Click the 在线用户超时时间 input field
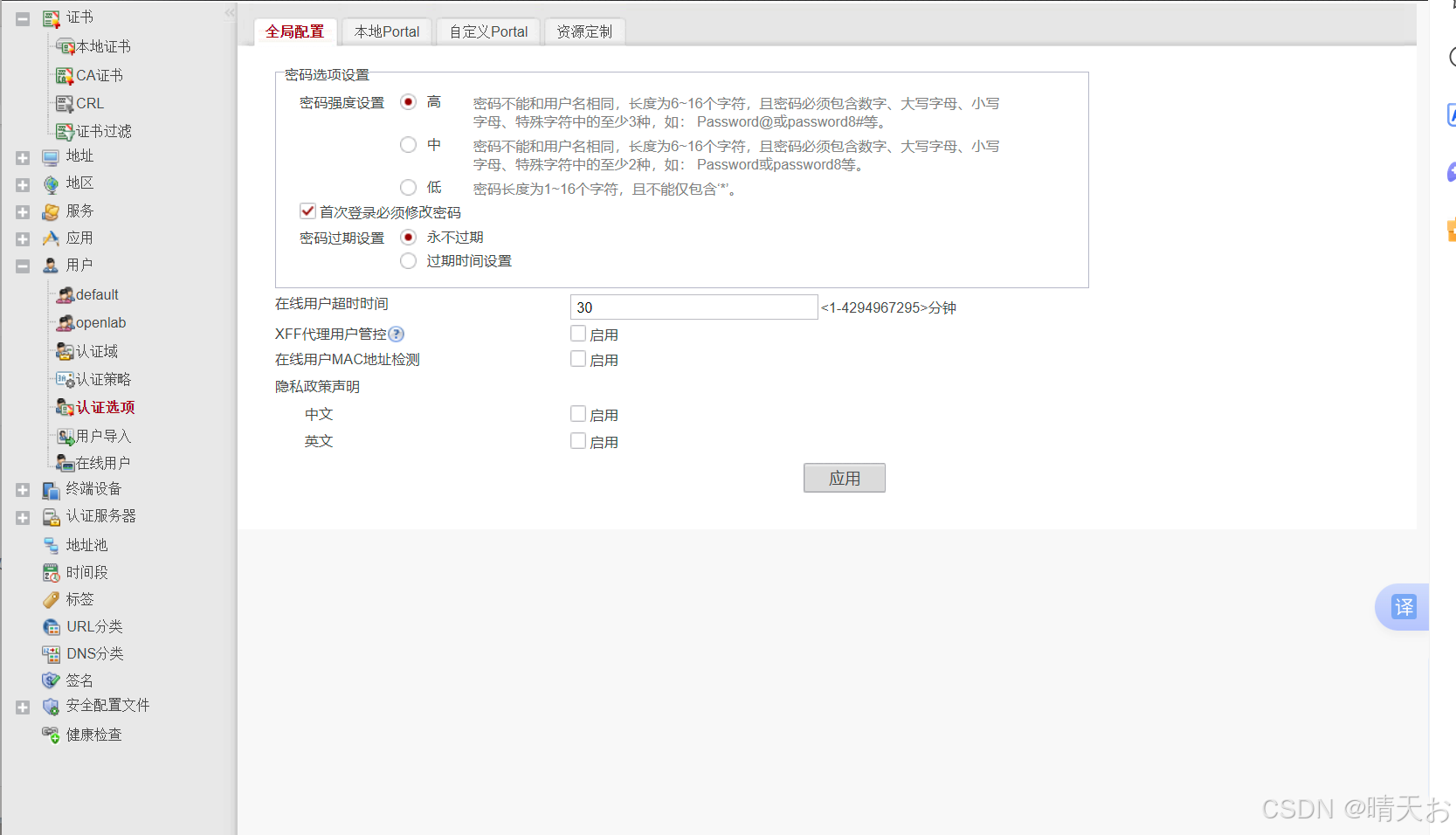 [693, 307]
